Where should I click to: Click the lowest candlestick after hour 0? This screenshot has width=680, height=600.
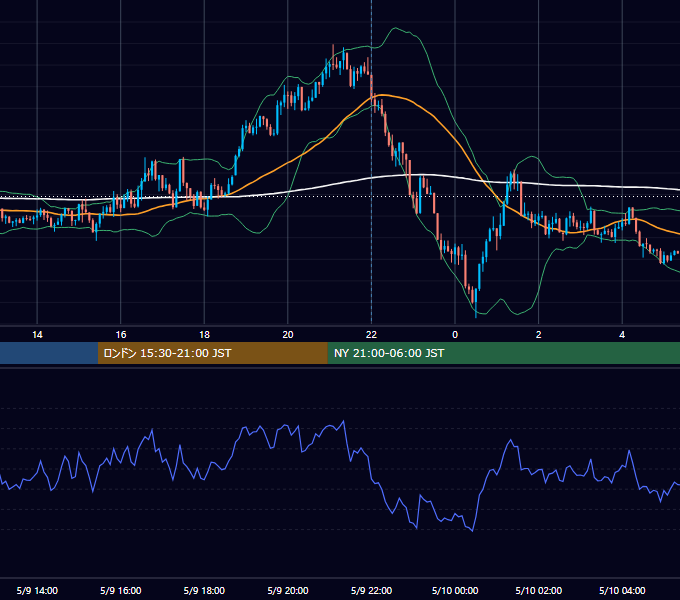(476, 303)
